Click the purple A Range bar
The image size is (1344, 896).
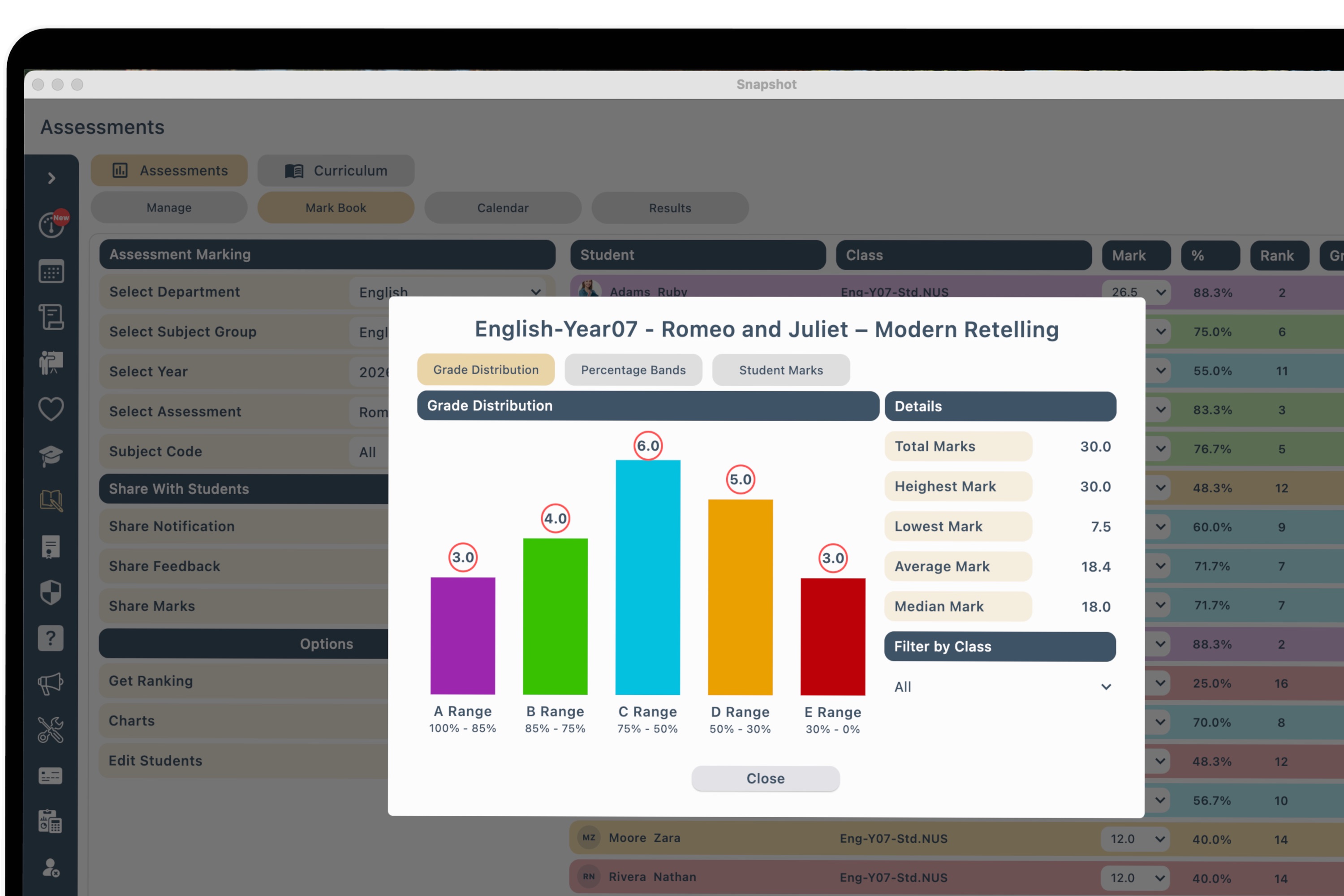[x=463, y=636]
